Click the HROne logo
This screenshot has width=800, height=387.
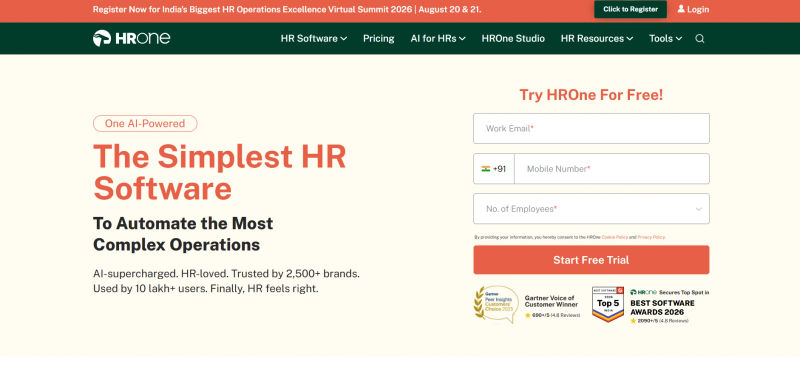coord(131,38)
